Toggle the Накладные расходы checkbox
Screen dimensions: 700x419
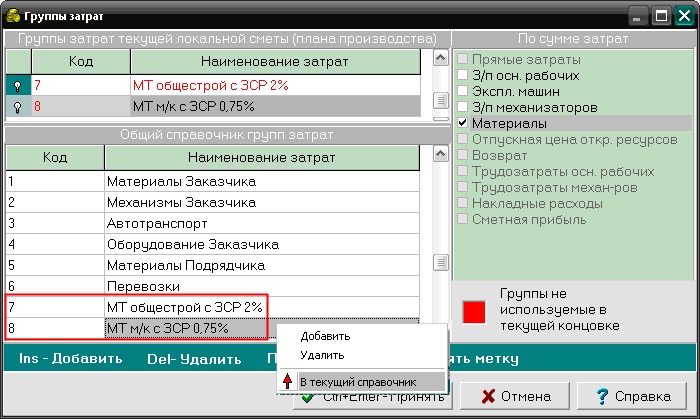[462, 203]
